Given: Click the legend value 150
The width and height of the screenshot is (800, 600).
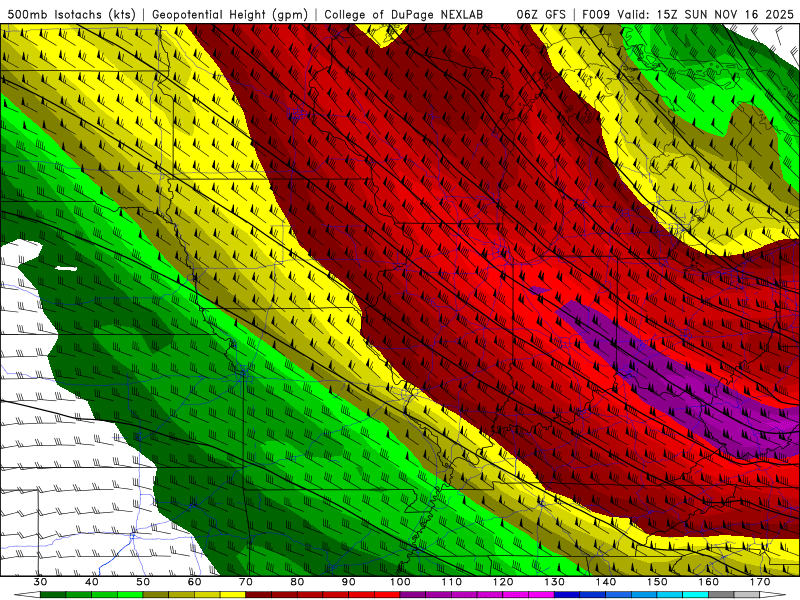Looking at the screenshot, I should pyautogui.click(x=657, y=582).
